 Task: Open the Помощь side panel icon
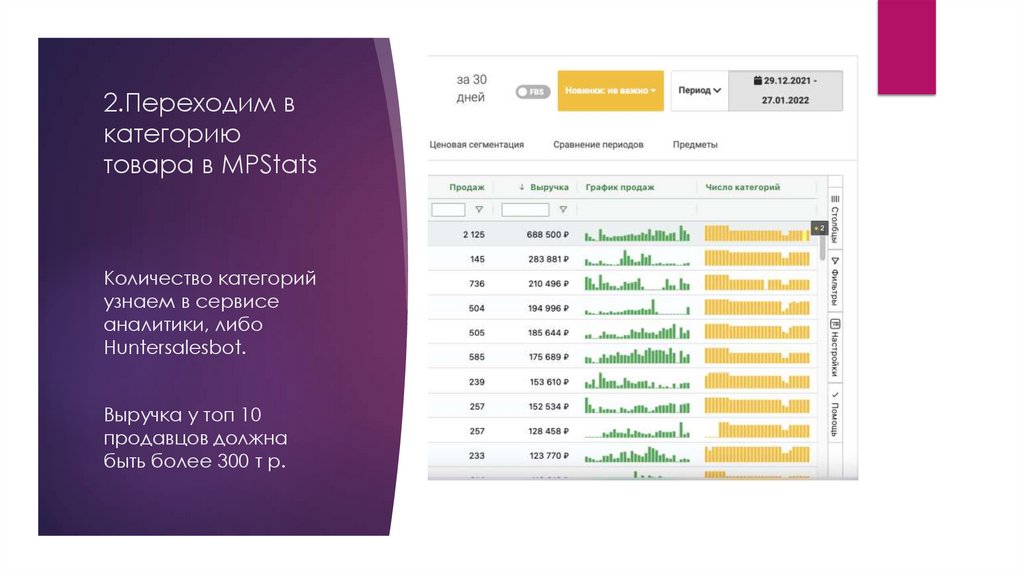tap(835, 415)
